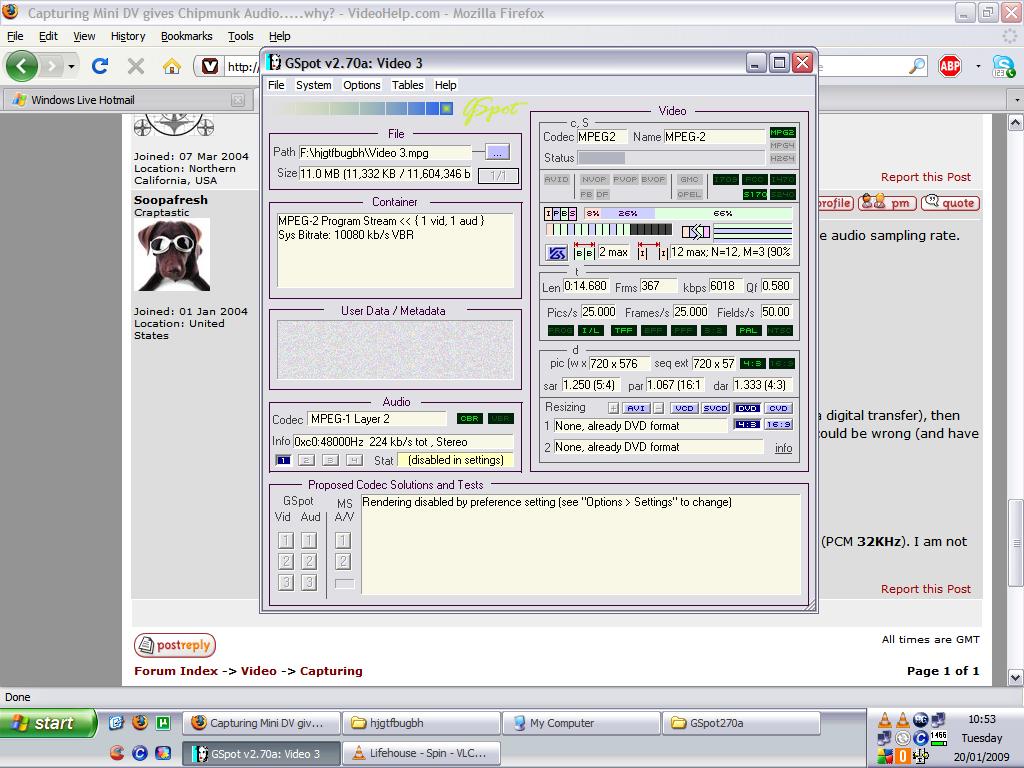The width and height of the screenshot is (1024, 768).
Task: Select audio stream 1 button
Action: coord(283,460)
